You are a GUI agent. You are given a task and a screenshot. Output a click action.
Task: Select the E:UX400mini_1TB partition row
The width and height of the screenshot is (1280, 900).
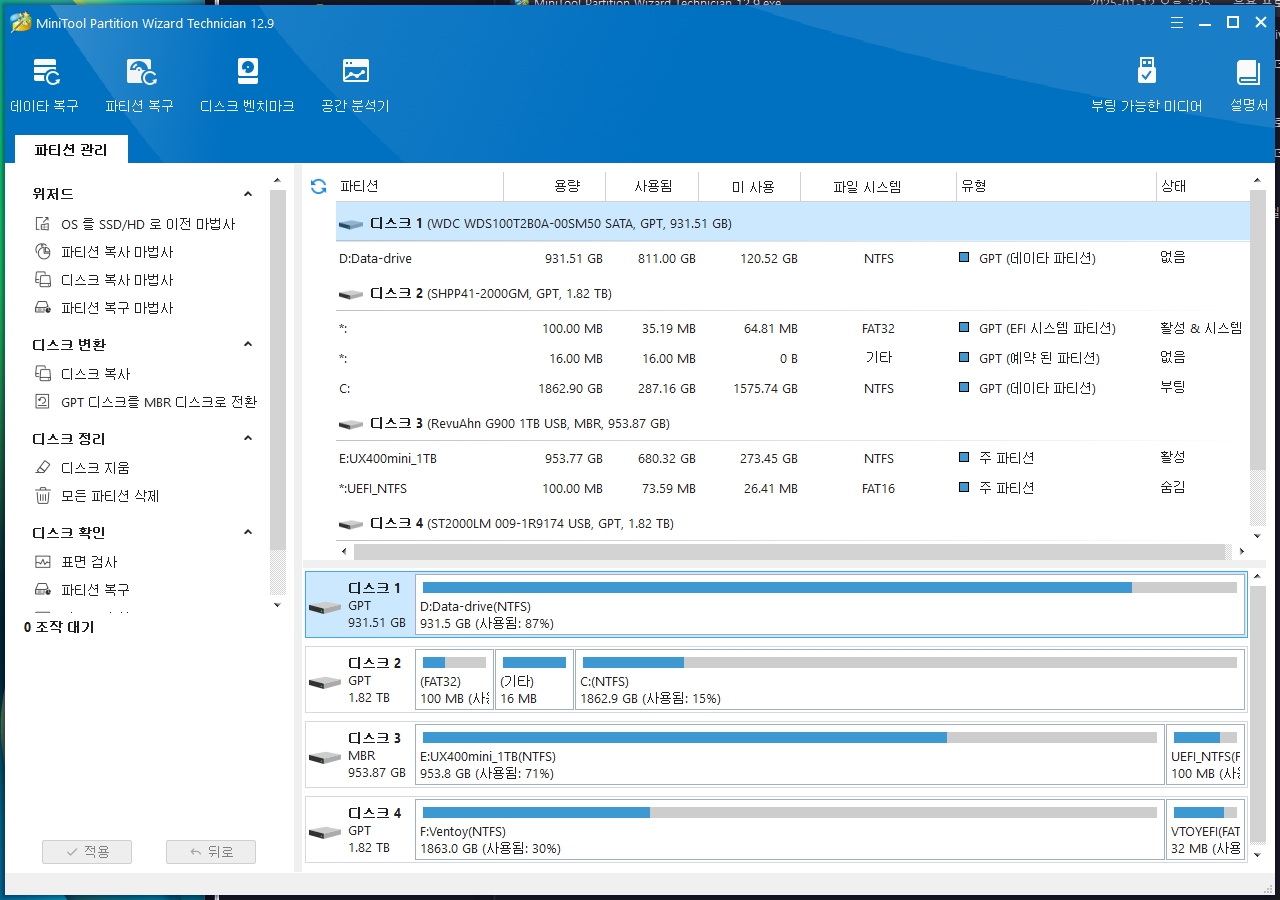[792, 458]
